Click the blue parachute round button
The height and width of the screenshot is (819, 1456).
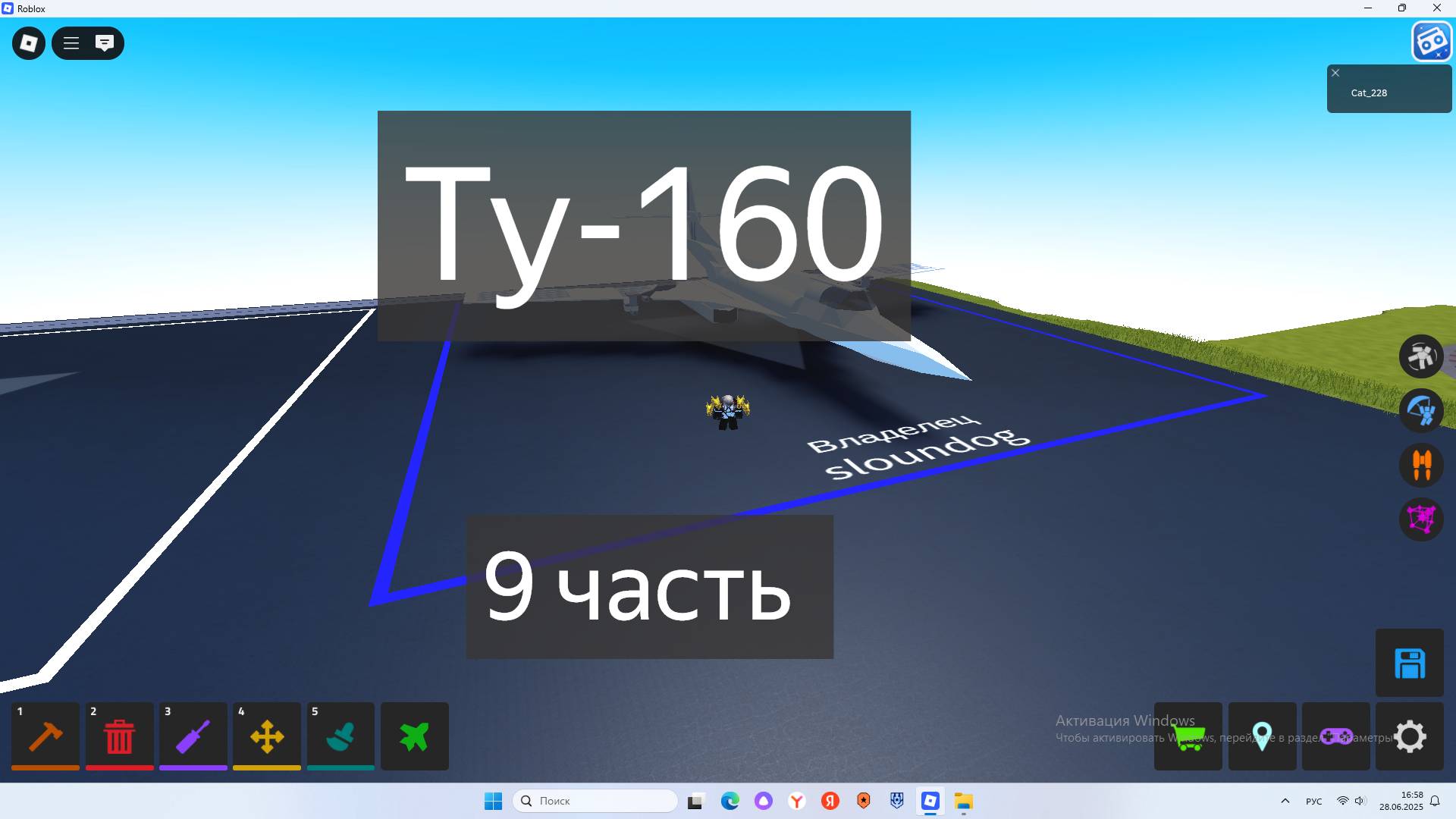click(x=1421, y=410)
